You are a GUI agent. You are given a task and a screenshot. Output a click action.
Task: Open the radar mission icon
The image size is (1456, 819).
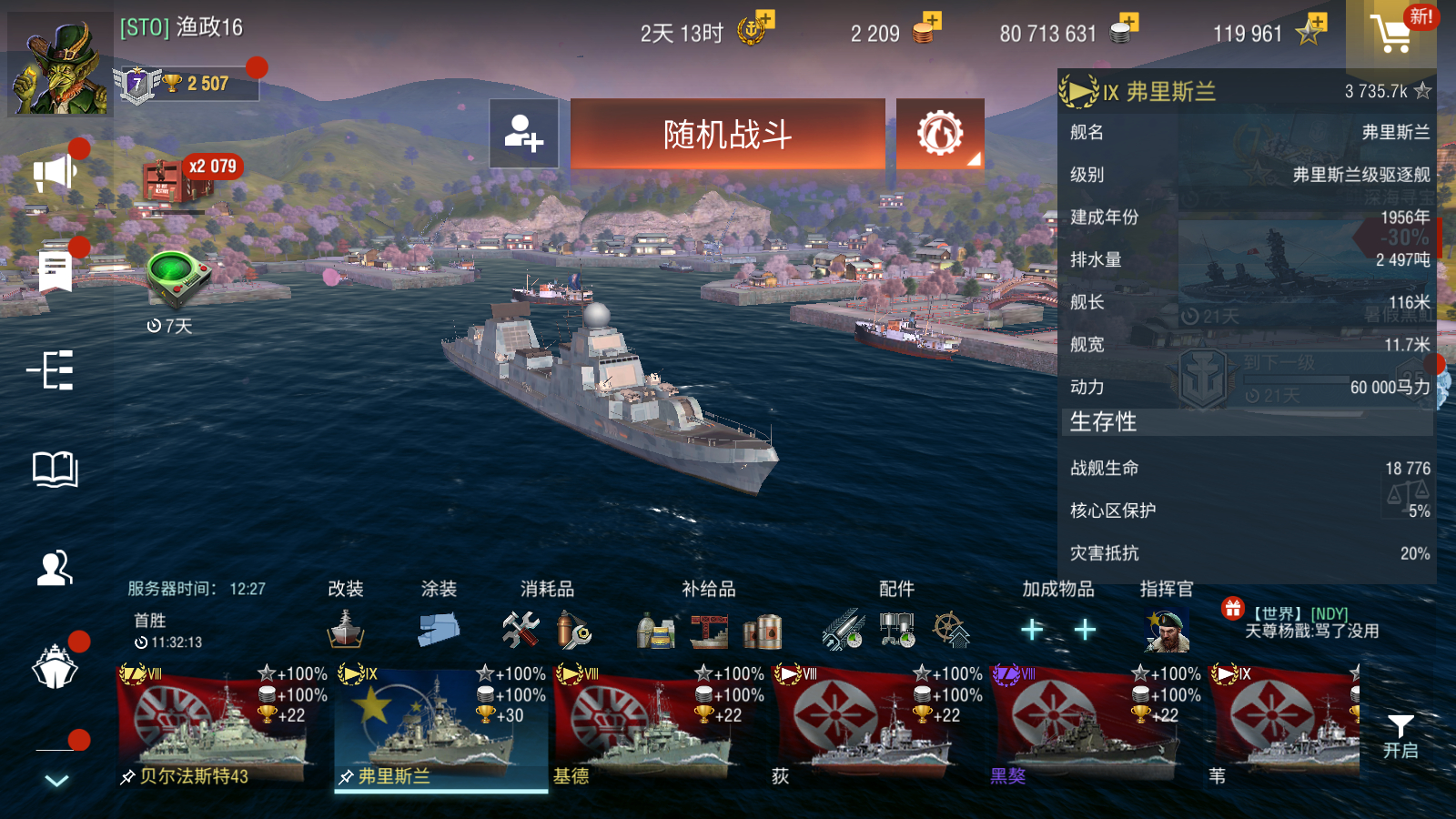coord(178,278)
